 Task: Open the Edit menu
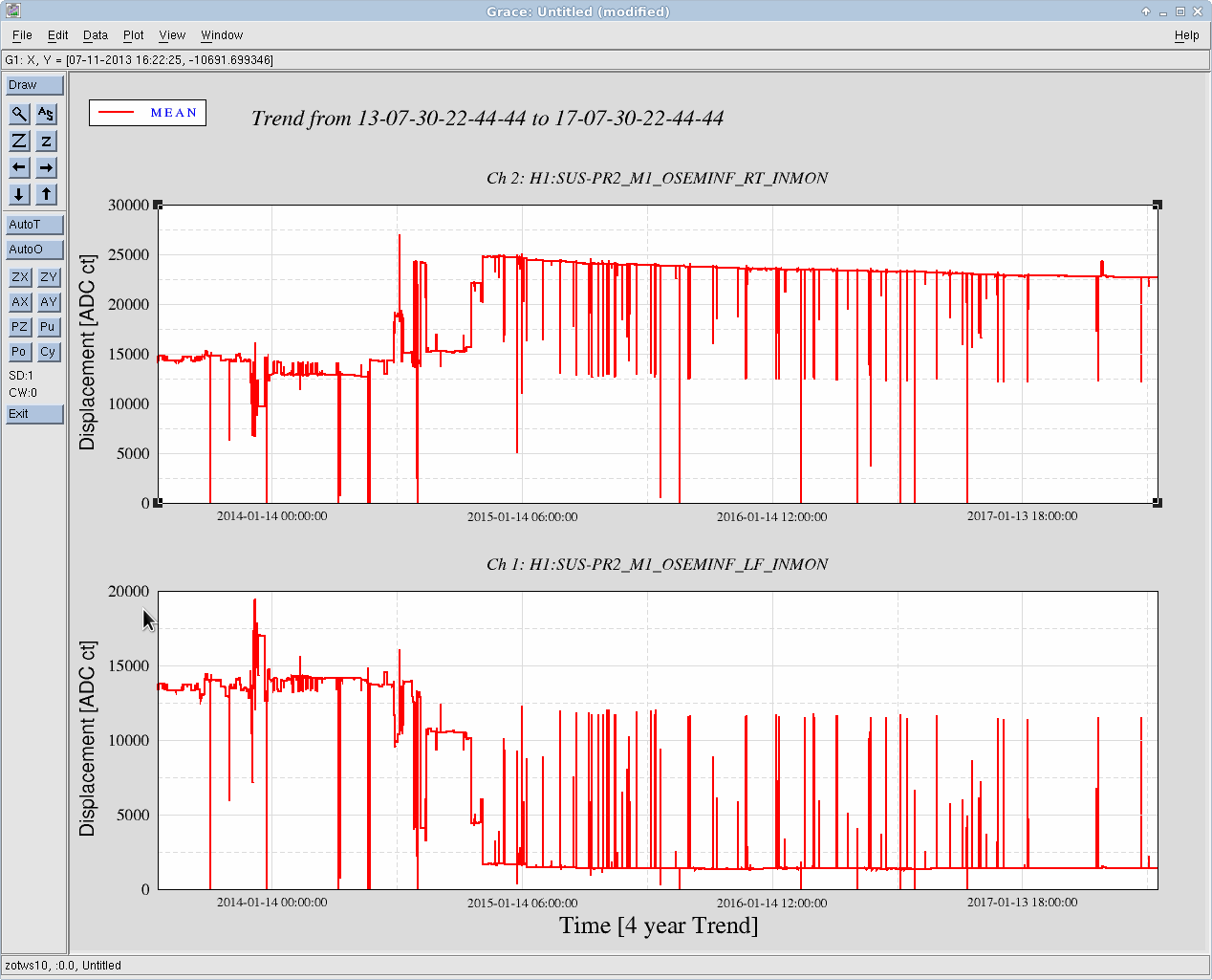click(58, 35)
